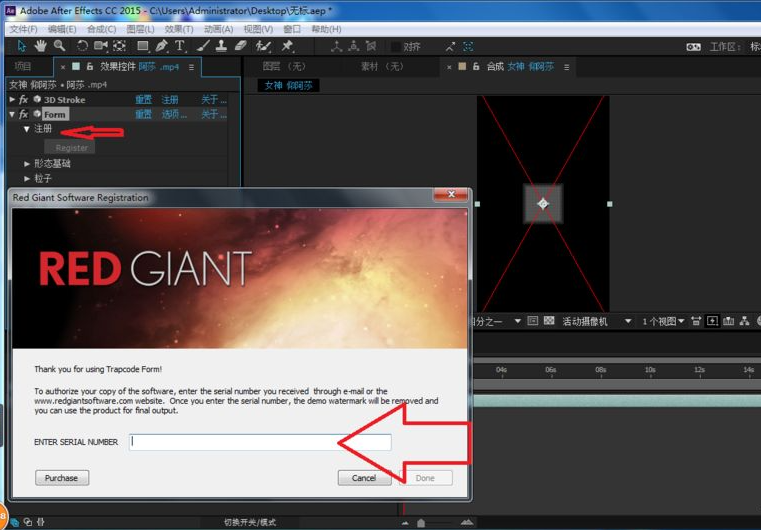Open the 活动摄像机 camera view dropdown
Viewport: 761px width, 530px height.
pos(597,321)
